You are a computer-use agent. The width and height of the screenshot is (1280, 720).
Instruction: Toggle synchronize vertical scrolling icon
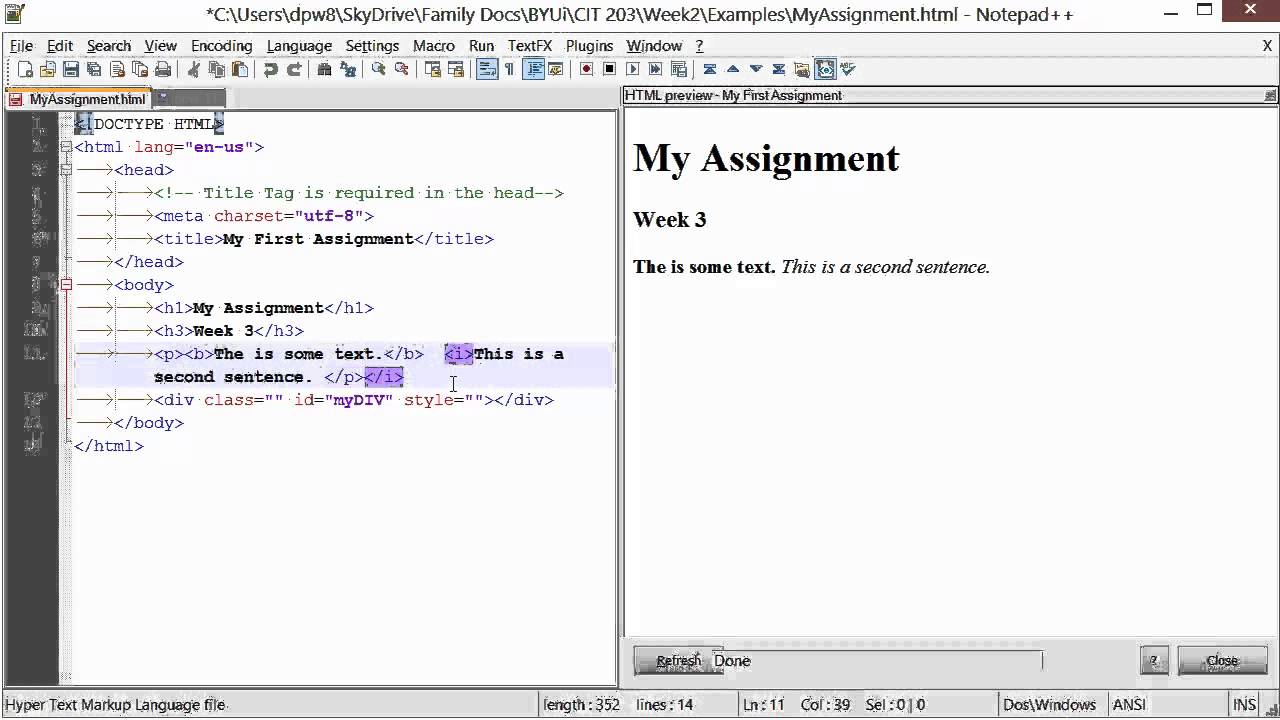pyautogui.click(x=432, y=69)
